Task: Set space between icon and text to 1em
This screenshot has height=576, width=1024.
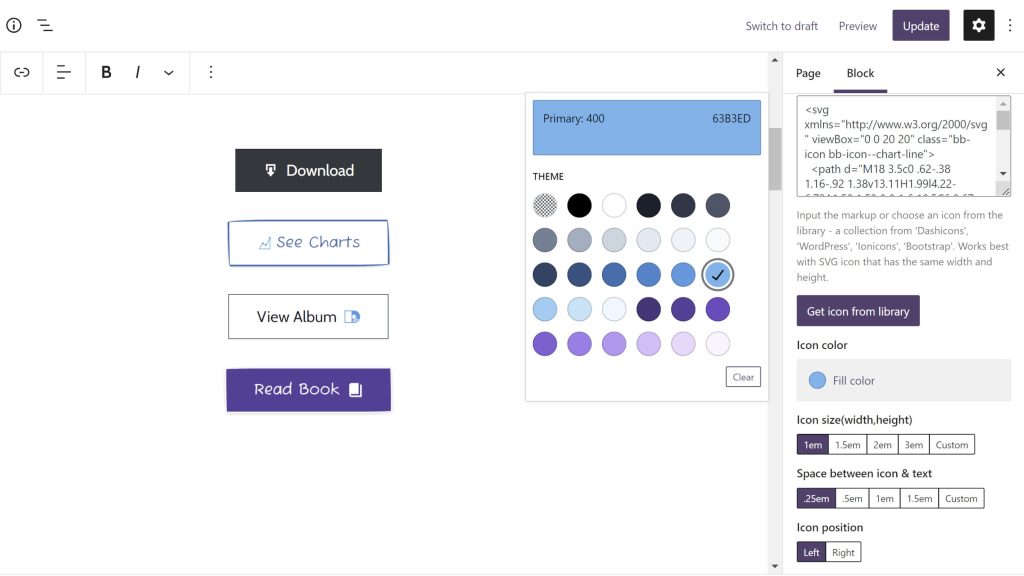Action: (x=884, y=497)
